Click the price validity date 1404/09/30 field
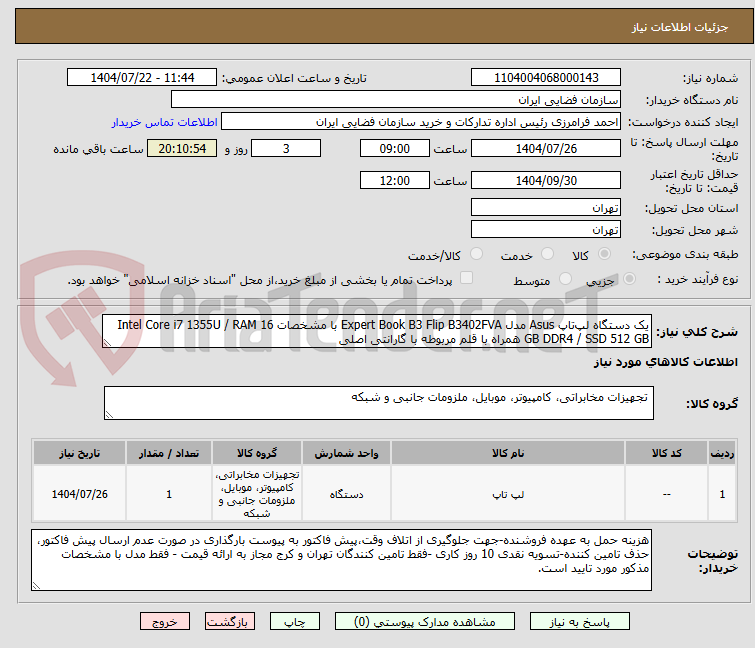Image resolution: width=755 pixels, height=648 pixels. 546,180
